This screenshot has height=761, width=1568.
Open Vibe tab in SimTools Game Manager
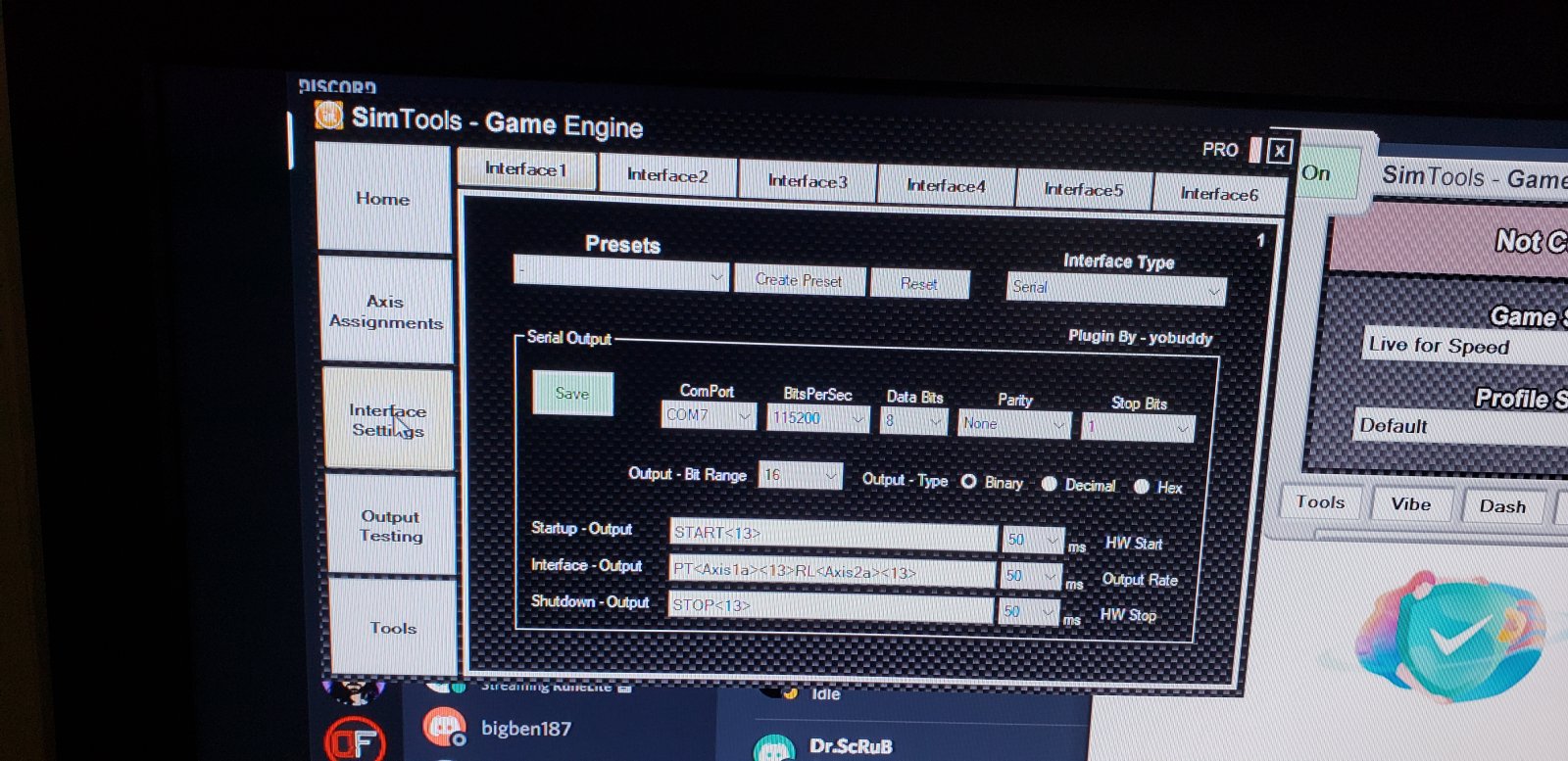click(1411, 504)
